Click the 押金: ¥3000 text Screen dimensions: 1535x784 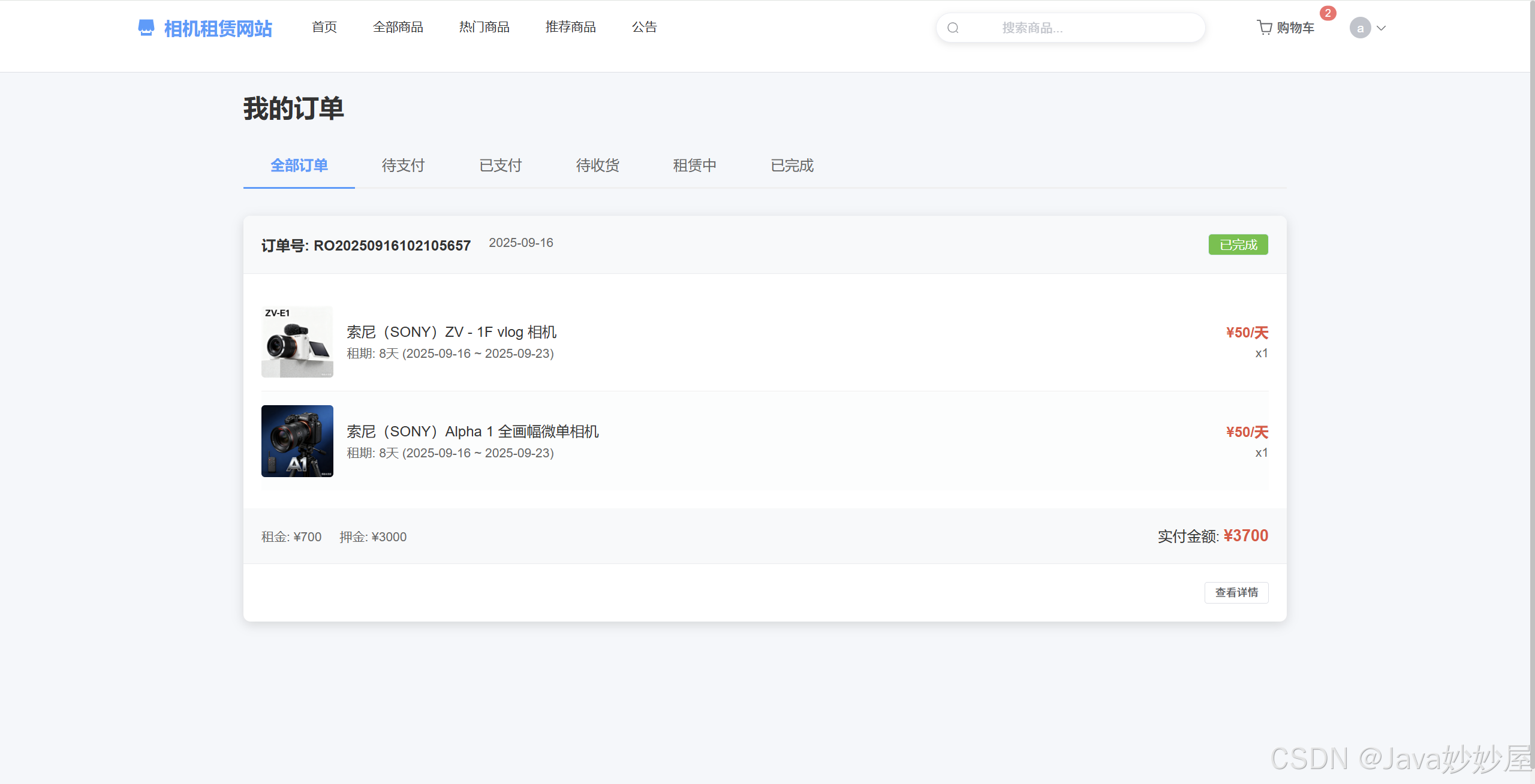[373, 537]
